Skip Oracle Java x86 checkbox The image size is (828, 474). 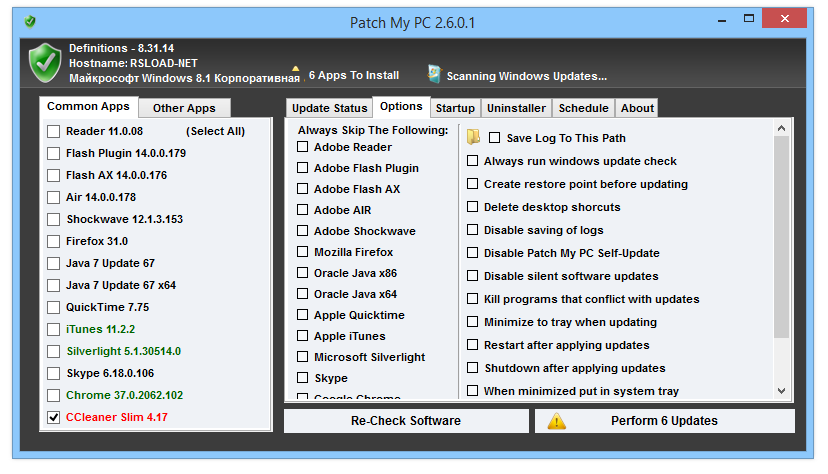pos(303,273)
